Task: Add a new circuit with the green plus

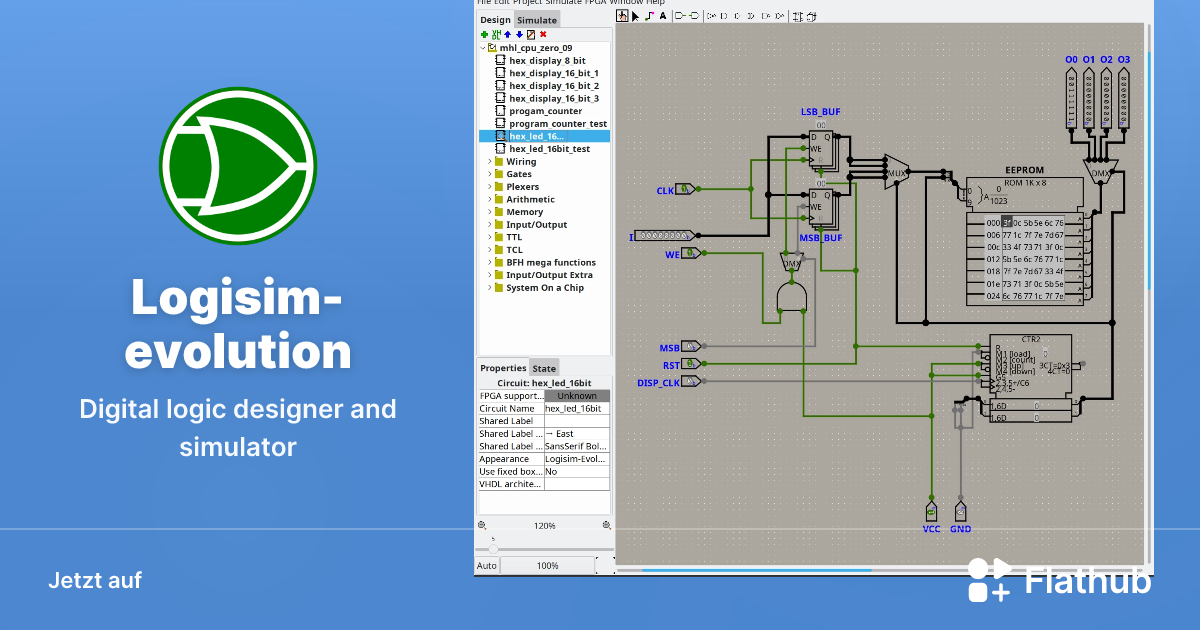Action: click(485, 34)
